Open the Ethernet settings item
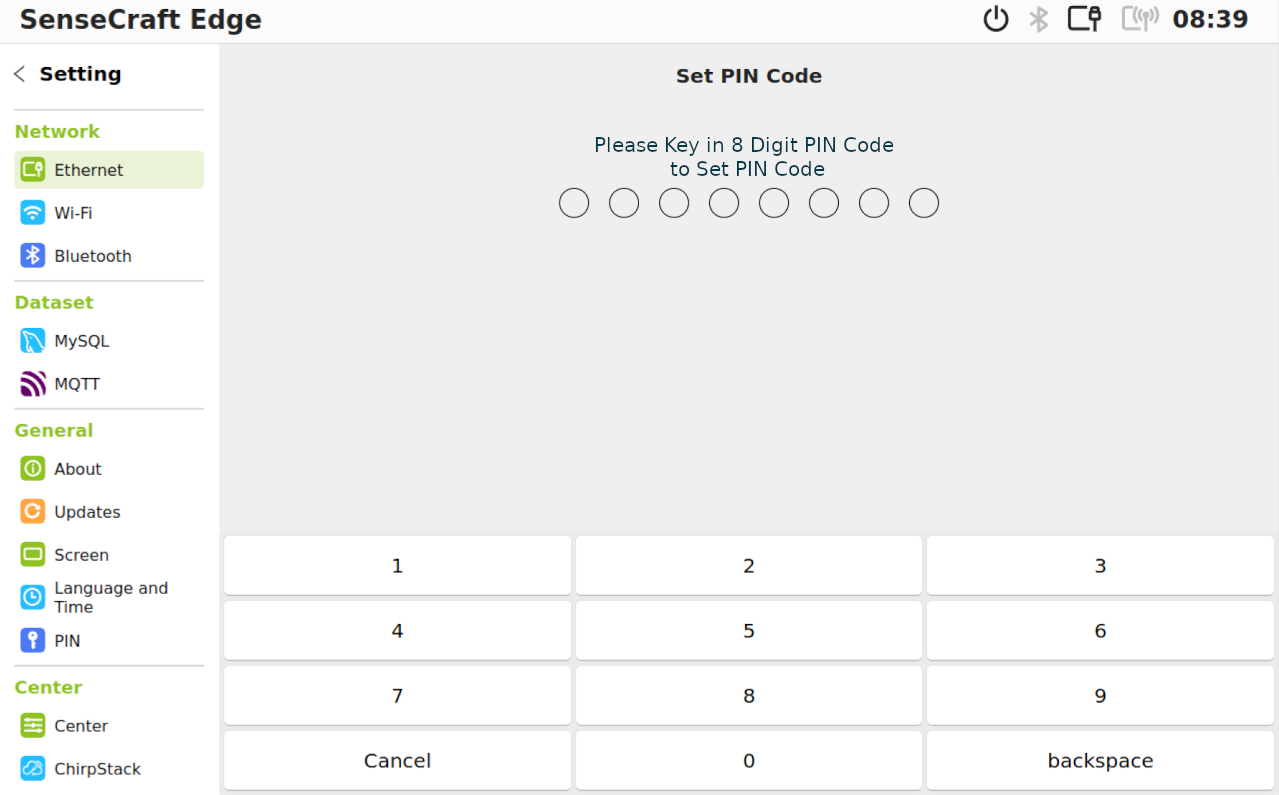The image size is (1279, 795). (x=109, y=170)
